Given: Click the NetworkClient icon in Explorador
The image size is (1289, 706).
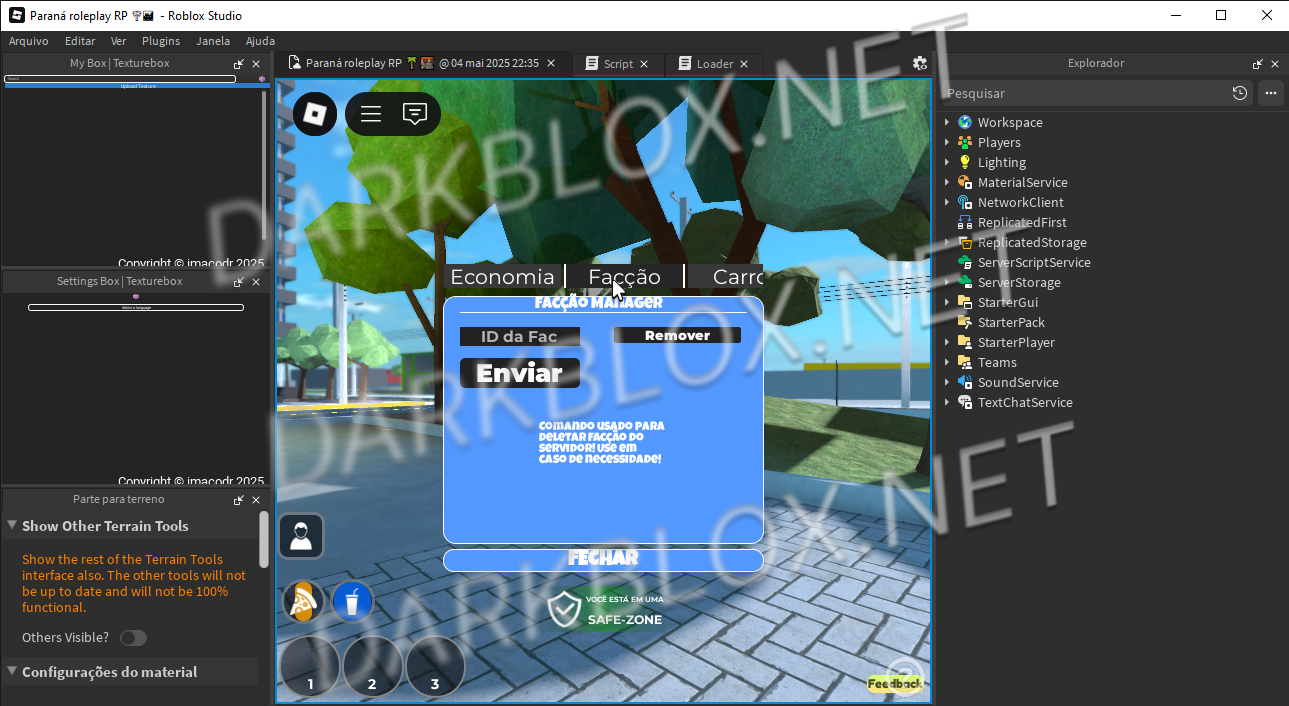Looking at the screenshot, I should (965, 202).
